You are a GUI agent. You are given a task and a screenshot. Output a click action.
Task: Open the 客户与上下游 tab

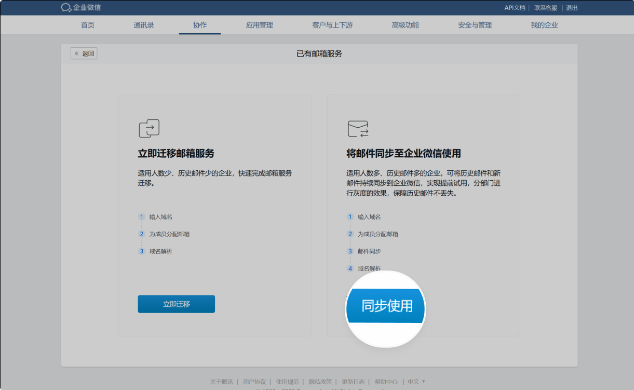pos(332,25)
